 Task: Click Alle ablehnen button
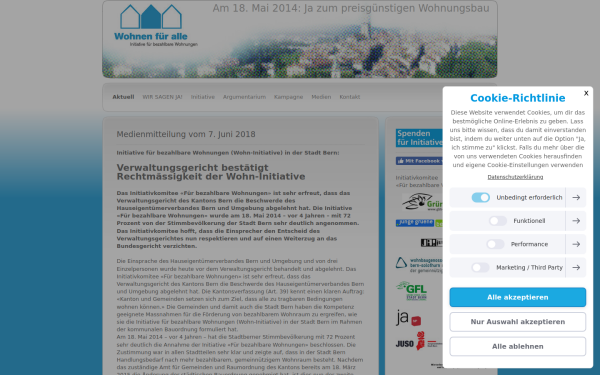[518, 346]
